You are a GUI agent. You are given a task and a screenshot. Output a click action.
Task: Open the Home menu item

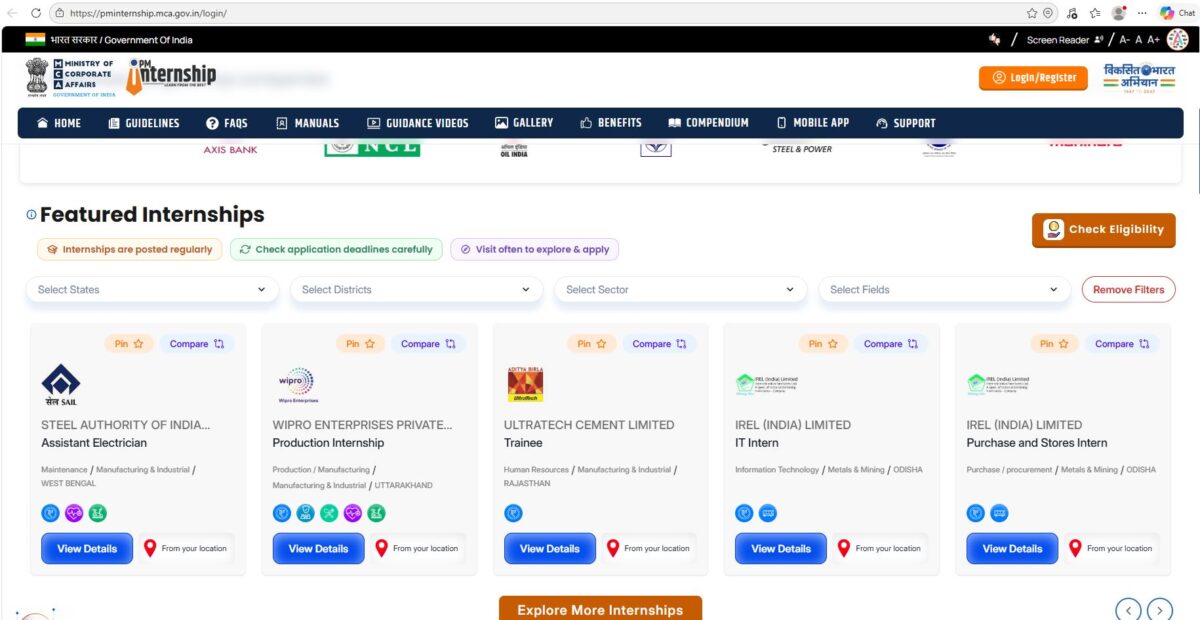click(x=59, y=123)
